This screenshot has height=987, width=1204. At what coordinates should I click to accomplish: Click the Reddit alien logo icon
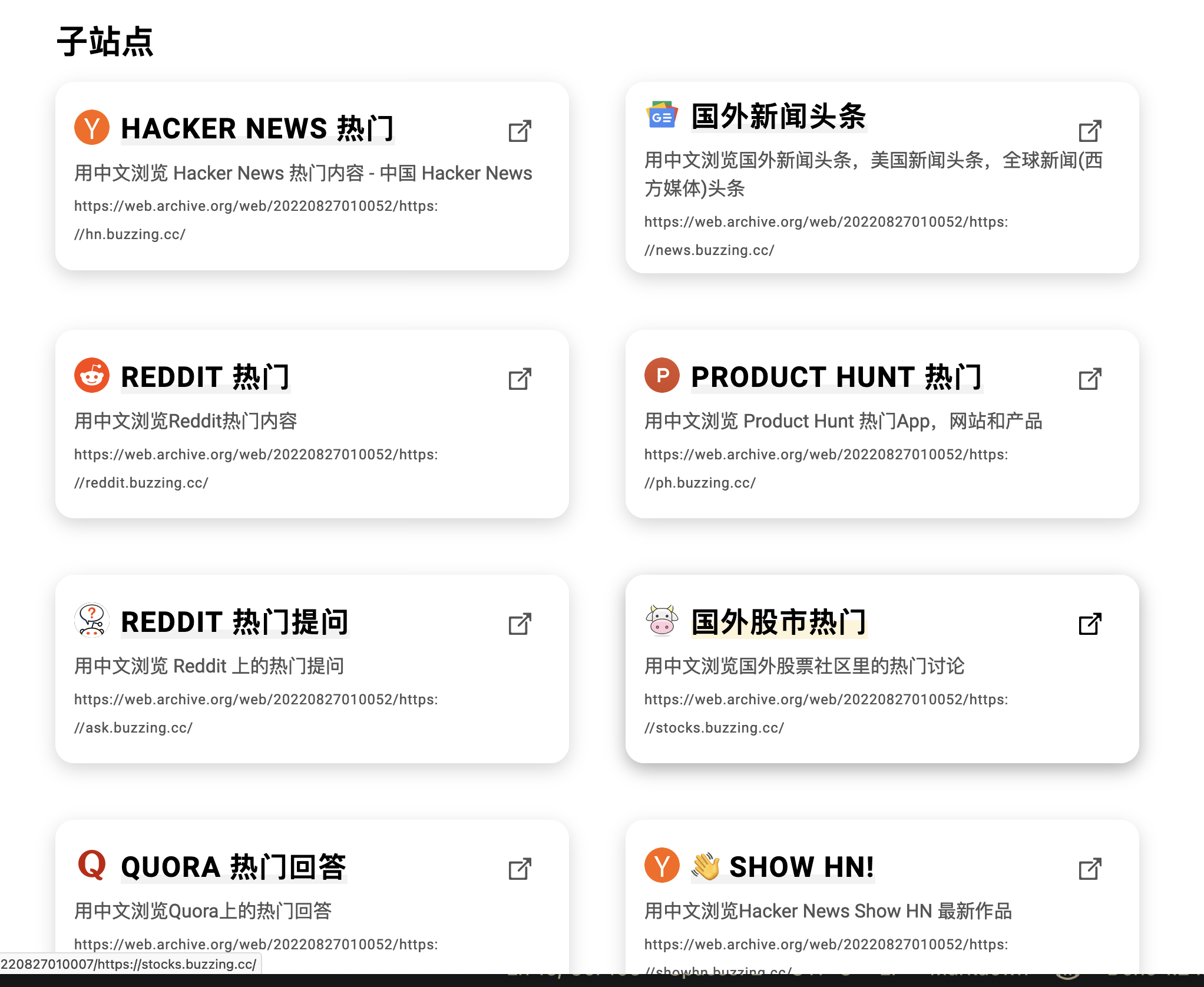(92, 375)
